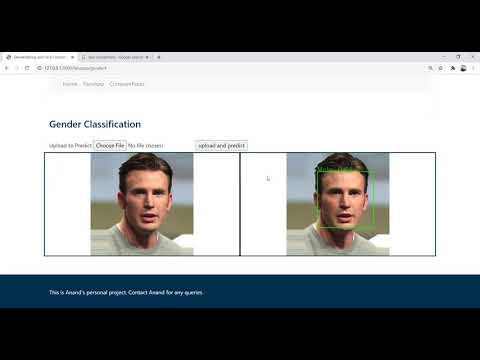Open the extensions puzzle icon
Viewport: 480px width, 360px height.
click(453, 68)
